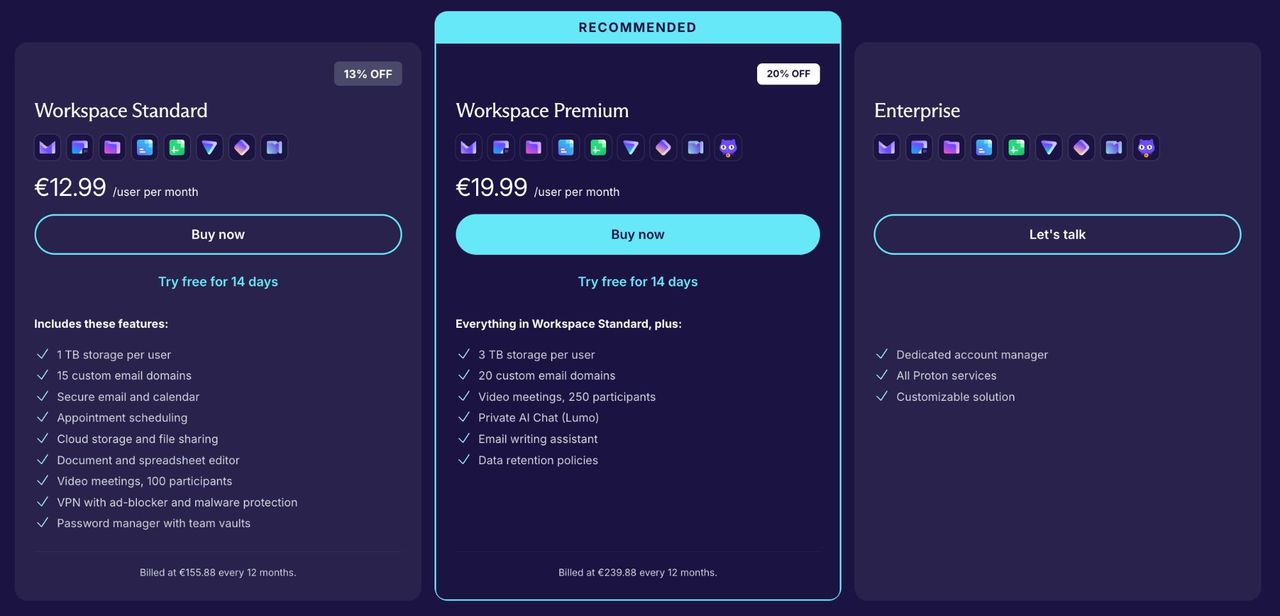Click Proton Drive folder icon in Workspace Premium
The image size is (1280, 616).
tap(533, 148)
